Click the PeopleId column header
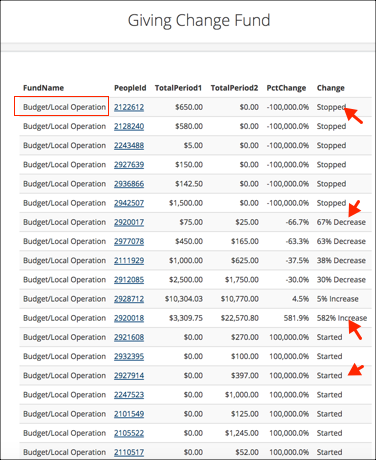Viewport: 376px width, 460px height. 130,88
